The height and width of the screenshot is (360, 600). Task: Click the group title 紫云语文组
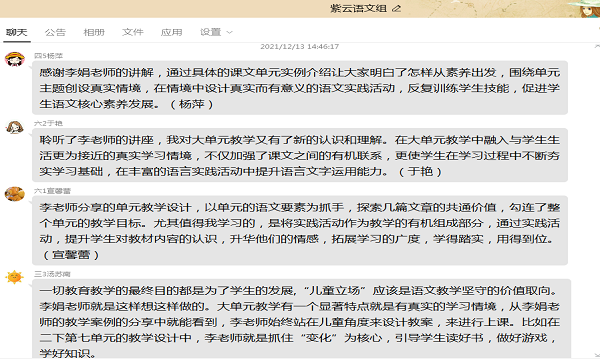(x=359, y=8)
